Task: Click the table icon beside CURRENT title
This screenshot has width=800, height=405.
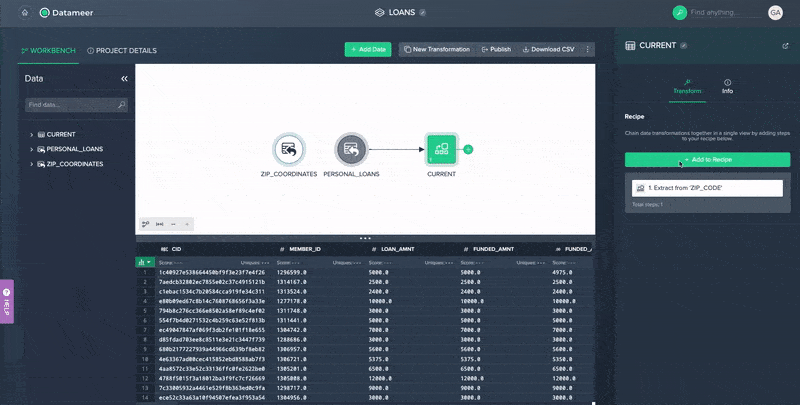Action: (x=630, y=45)
